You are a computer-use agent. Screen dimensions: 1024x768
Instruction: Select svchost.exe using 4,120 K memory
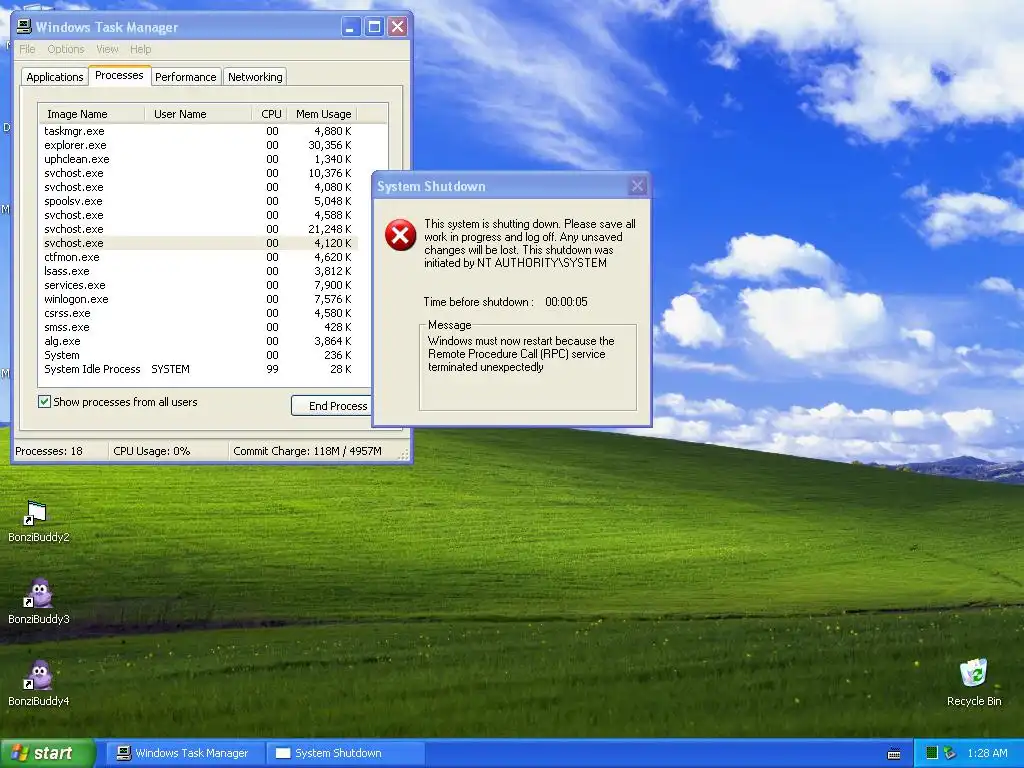(x=198, y=243)
